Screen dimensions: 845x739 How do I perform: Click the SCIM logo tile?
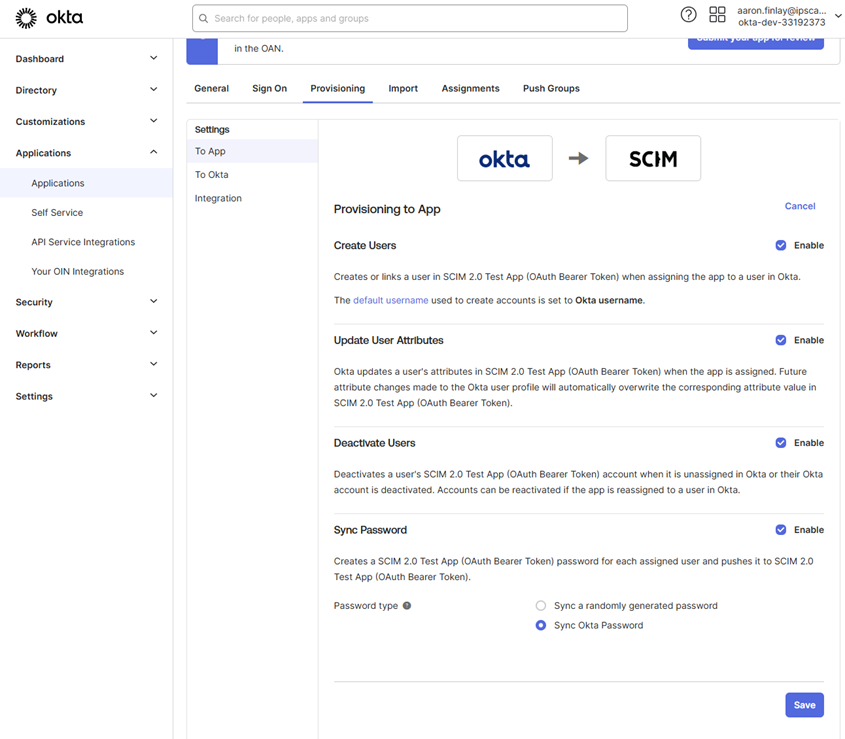coord(653,158)
